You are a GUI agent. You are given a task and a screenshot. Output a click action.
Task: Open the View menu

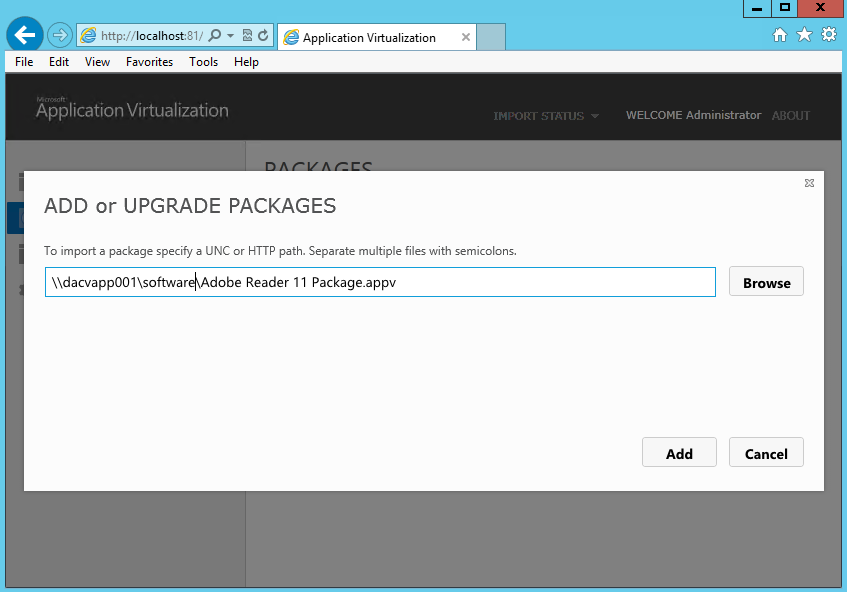pyautogui.click(x=97, y=62)
